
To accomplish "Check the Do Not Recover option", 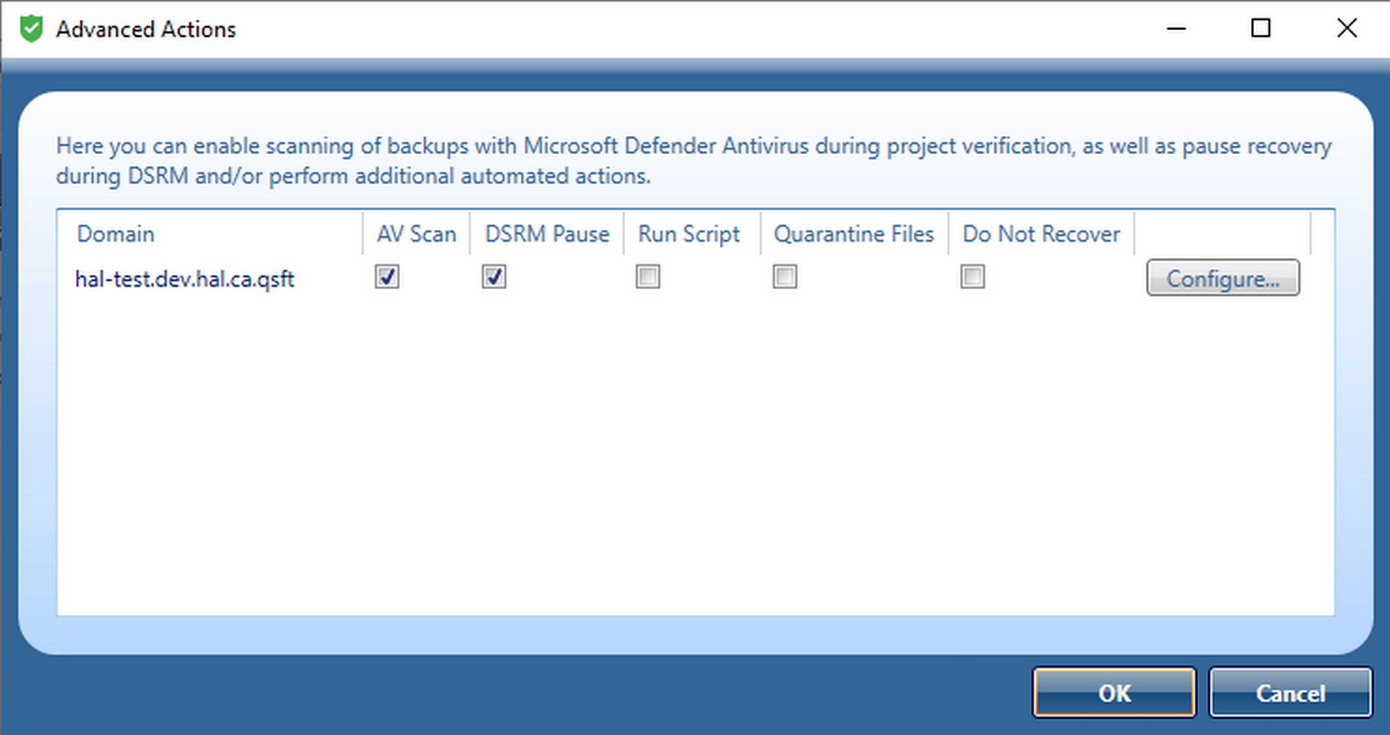I will point(972,277).
